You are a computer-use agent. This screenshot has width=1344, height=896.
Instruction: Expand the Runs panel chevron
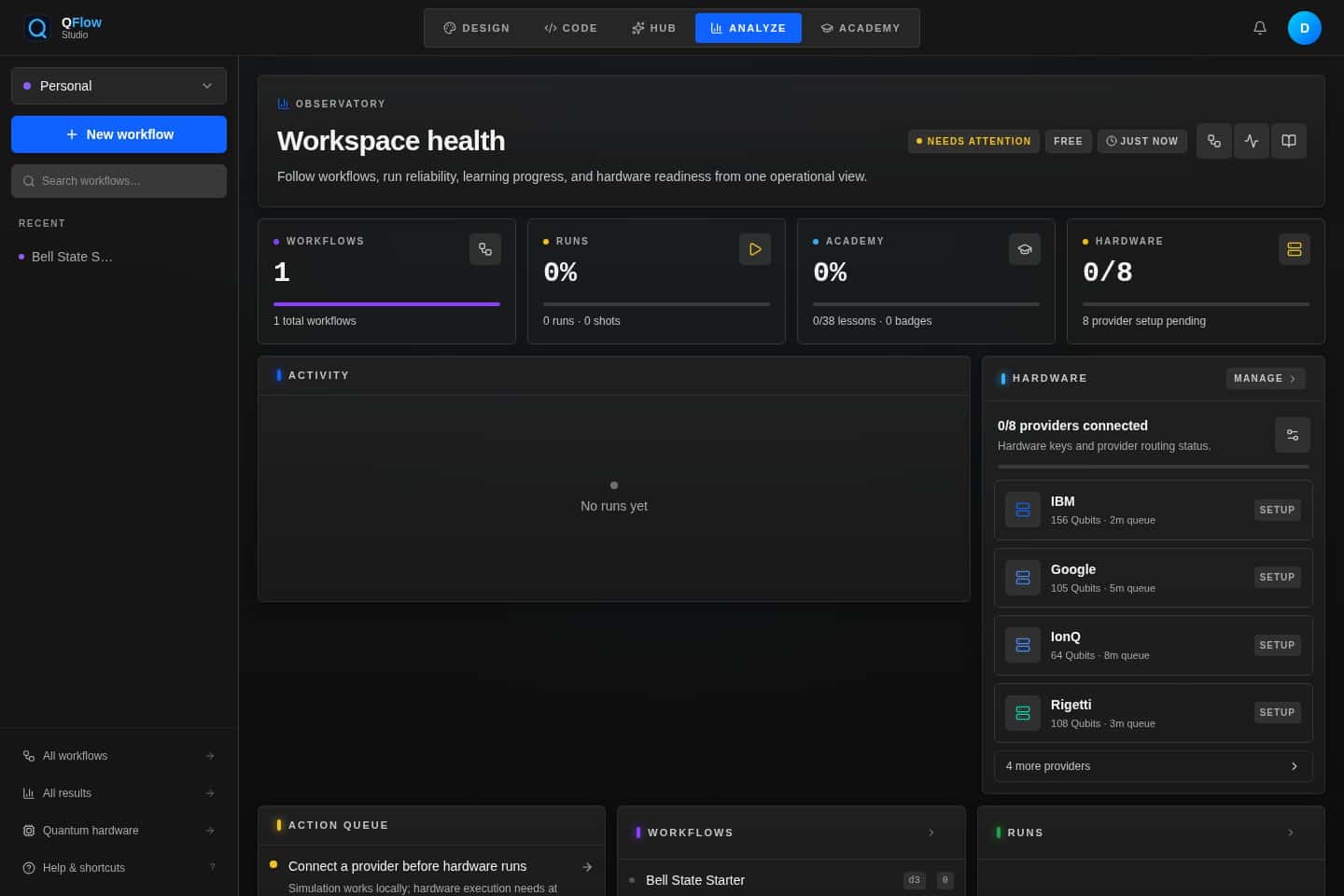tap(1291, 833)
